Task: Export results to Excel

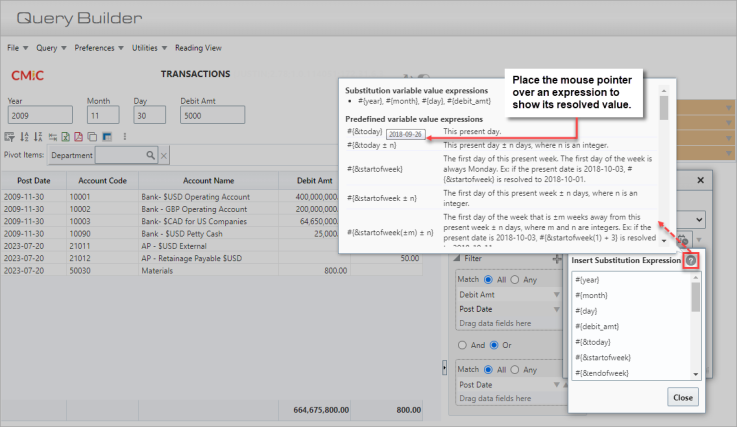Action: 65,137
